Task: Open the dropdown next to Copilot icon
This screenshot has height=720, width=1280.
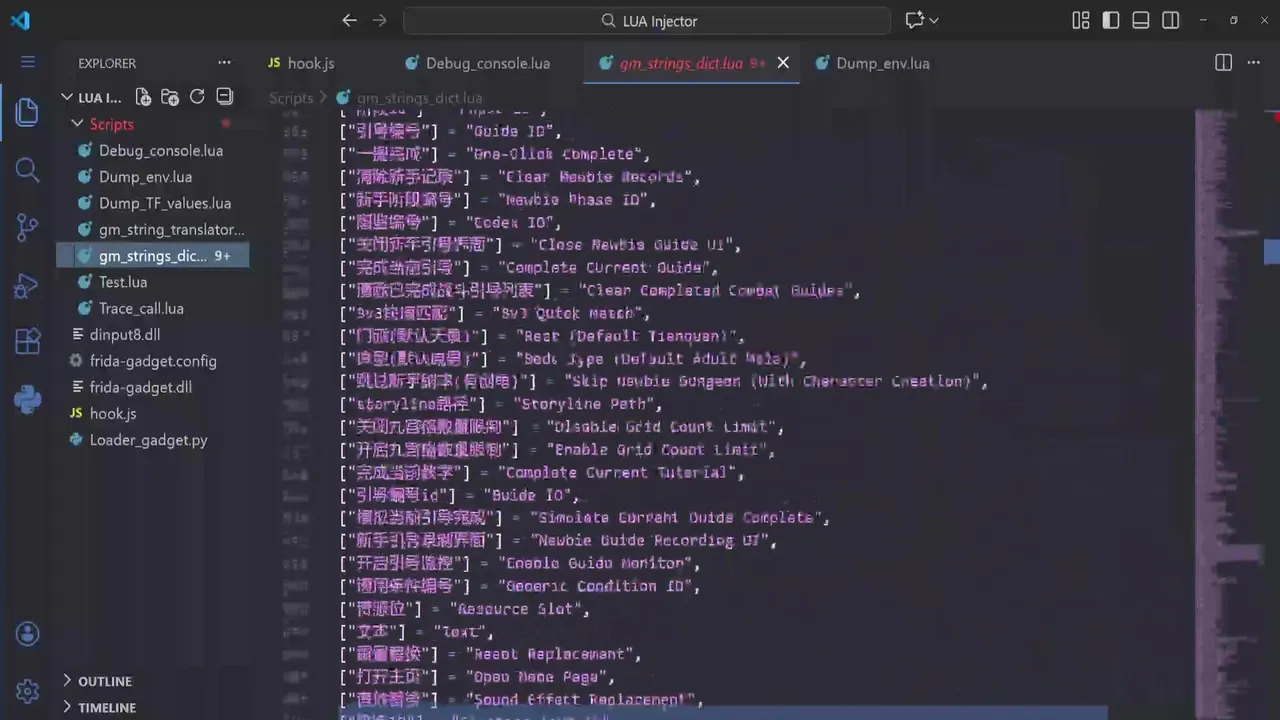Action: point(934,20)
